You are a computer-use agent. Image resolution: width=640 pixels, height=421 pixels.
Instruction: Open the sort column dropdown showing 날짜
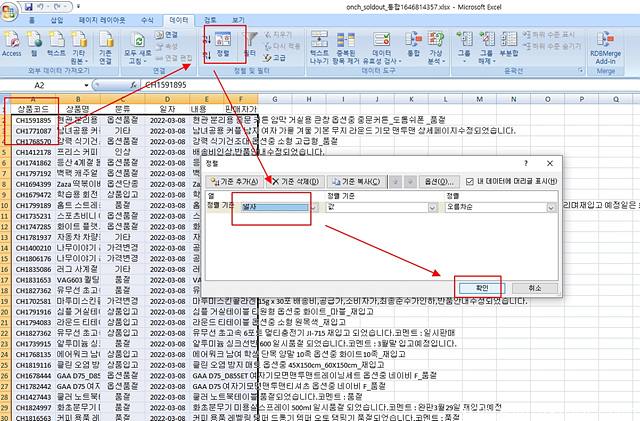[x=314, y=207]
